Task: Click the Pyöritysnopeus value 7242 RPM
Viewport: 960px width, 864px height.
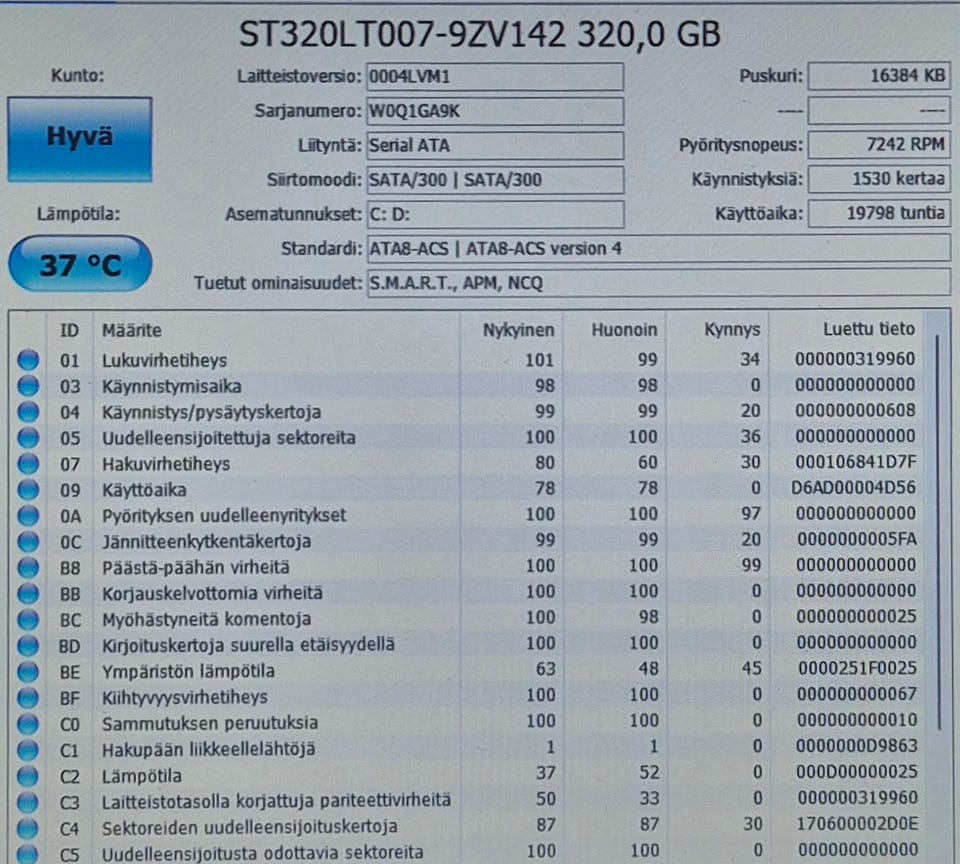Action: pos(879,145)
